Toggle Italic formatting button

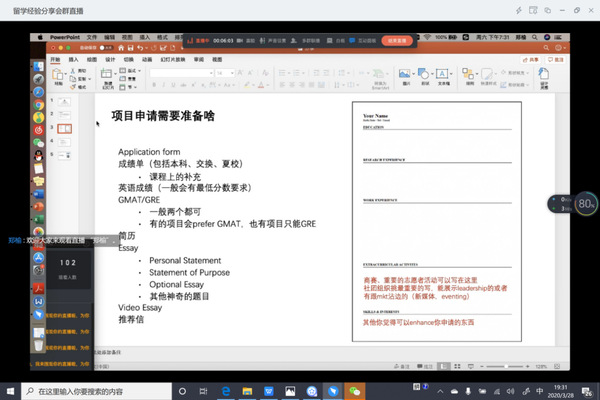(164, 85)
